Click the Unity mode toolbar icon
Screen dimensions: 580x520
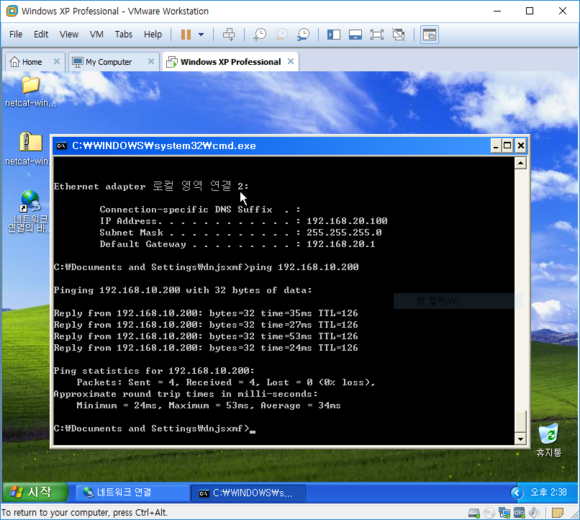tap(399, 35)
